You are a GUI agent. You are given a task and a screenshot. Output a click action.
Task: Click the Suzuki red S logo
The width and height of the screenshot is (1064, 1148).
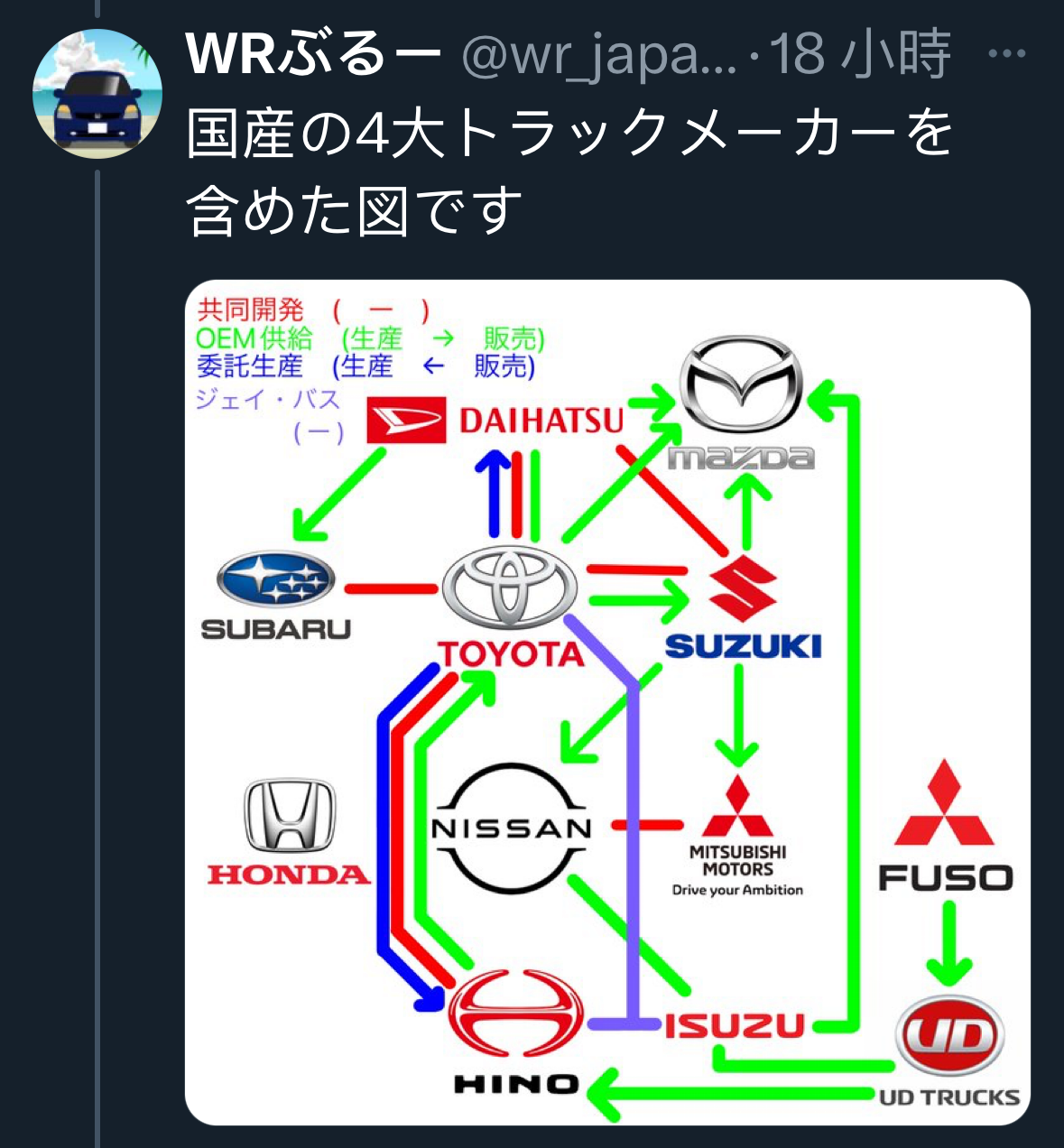point(744,589)
